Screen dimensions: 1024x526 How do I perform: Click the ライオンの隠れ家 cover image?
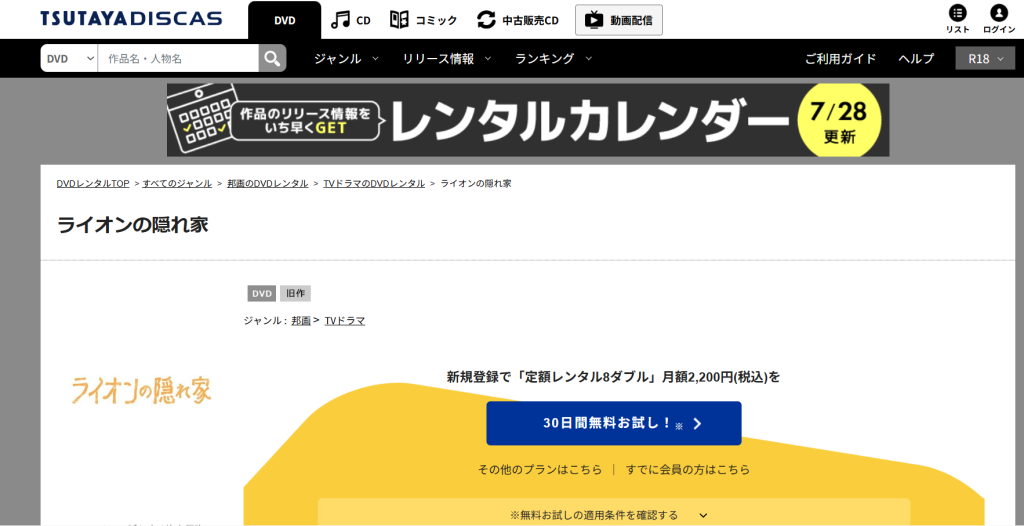(141, 391)
